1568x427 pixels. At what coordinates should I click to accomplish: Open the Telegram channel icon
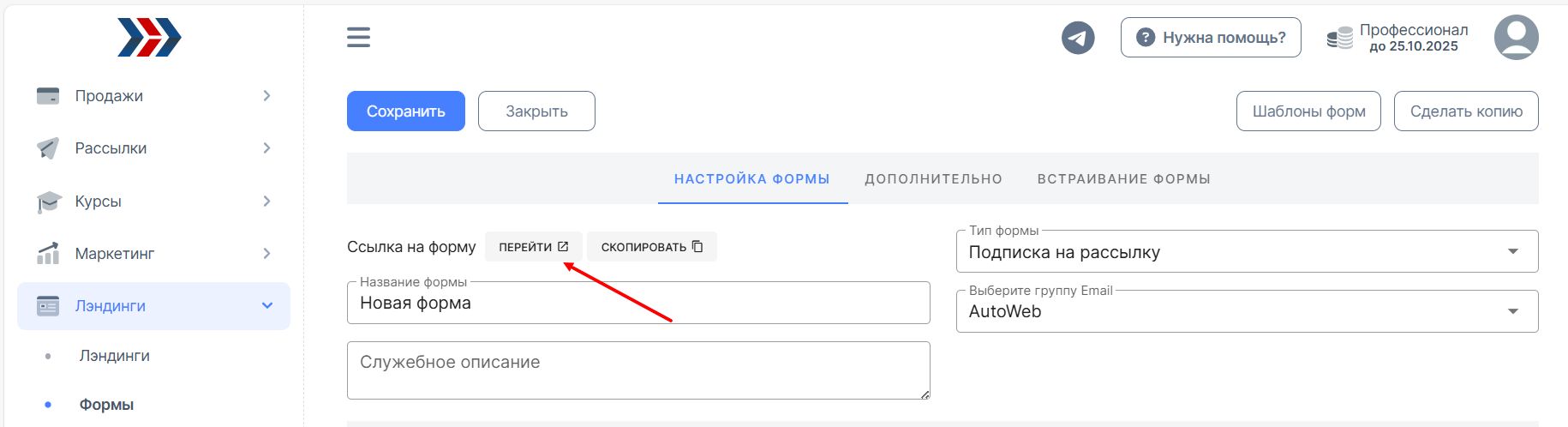[1078, 38]
